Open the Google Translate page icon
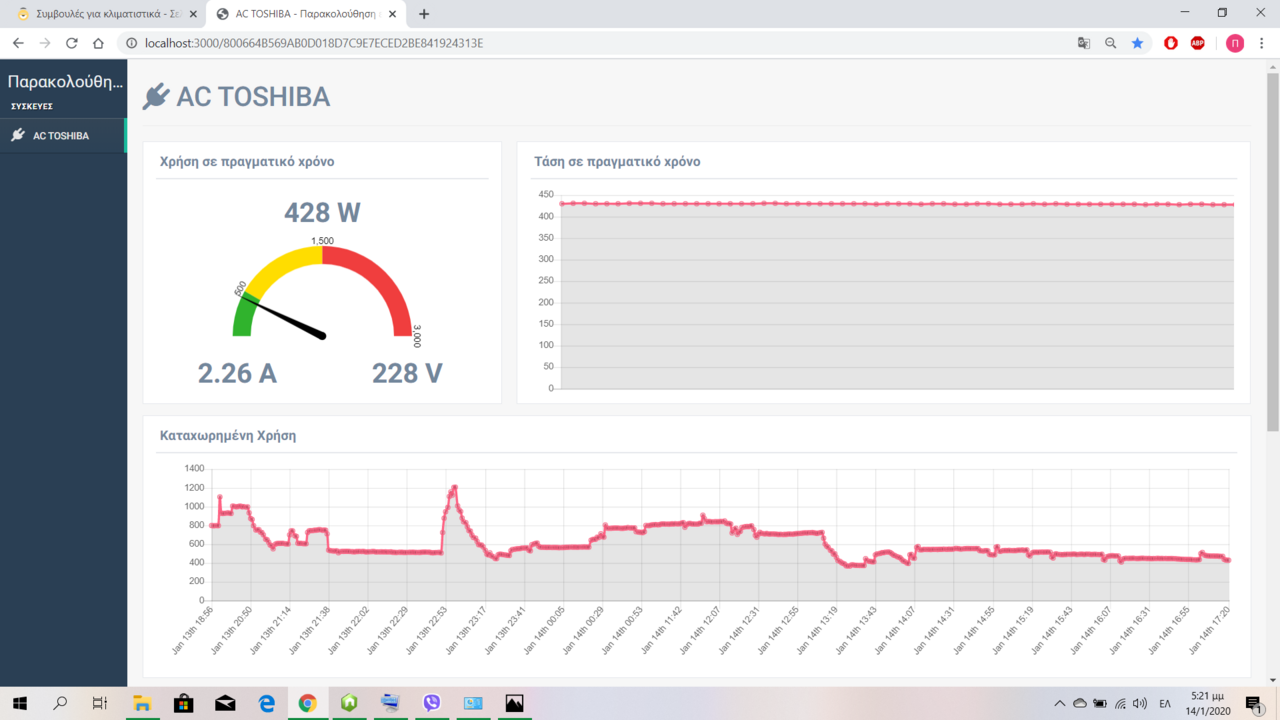Screen dimensions: 1280x720 pos(1083,43)
